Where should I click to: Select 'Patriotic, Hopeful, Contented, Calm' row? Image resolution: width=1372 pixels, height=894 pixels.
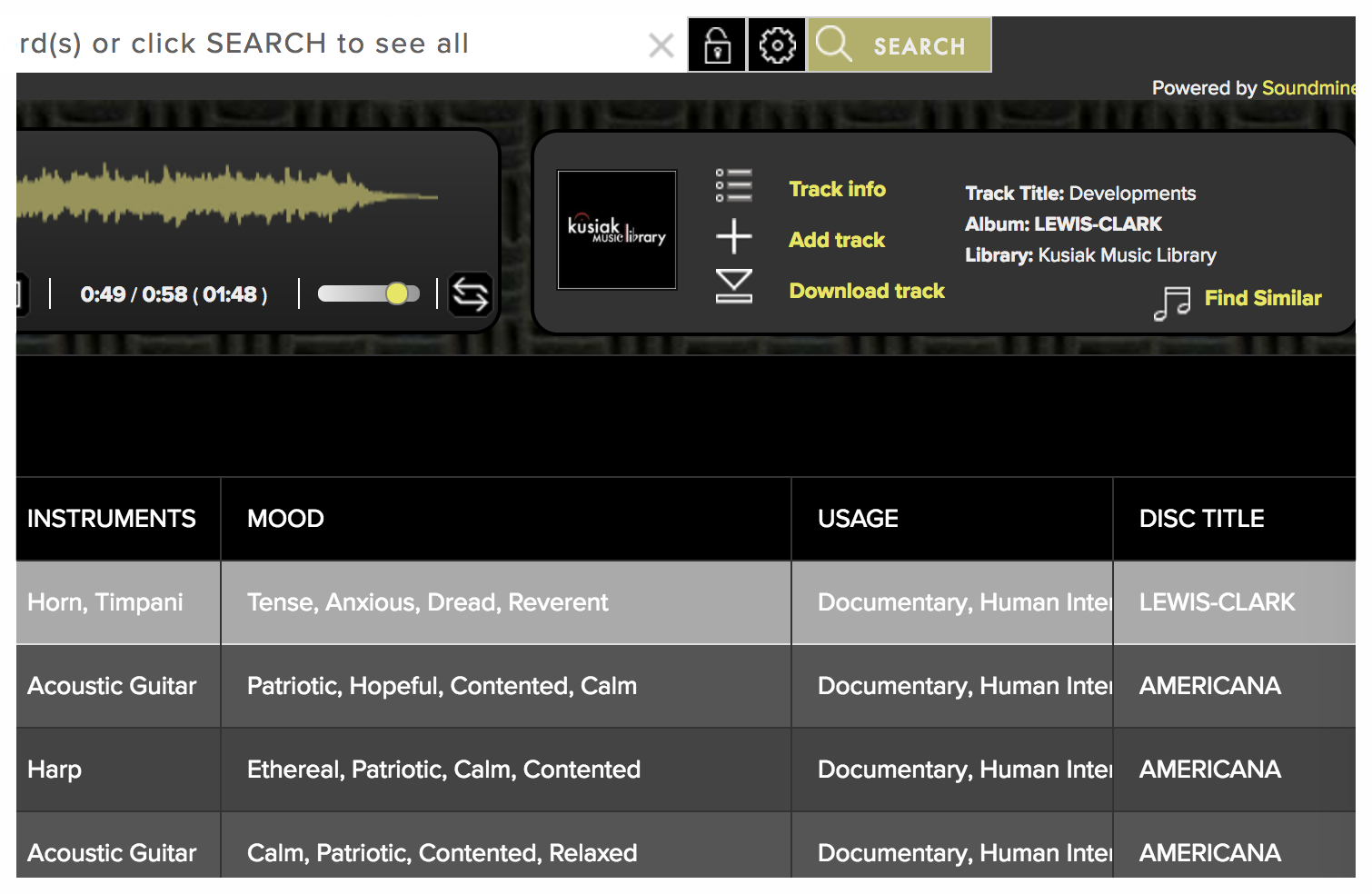[506, 686]
